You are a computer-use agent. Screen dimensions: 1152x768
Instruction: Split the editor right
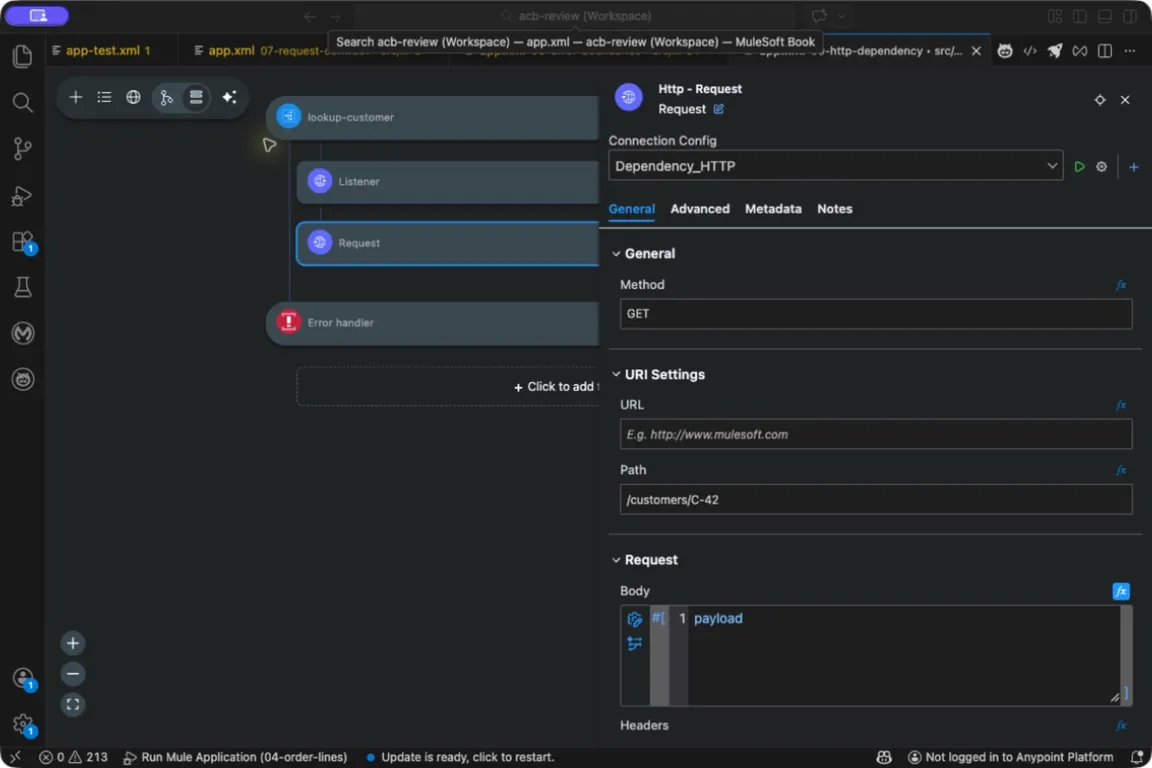1104,51
